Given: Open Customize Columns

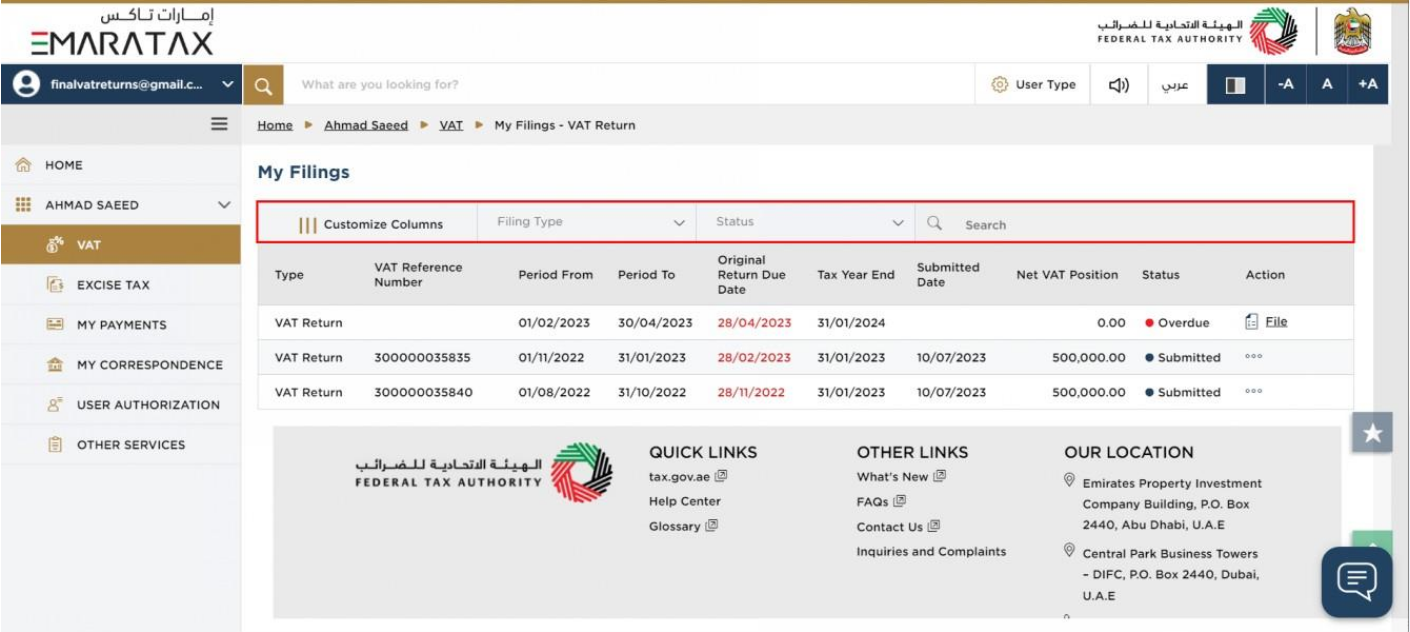Looking at the screenshot, I should (x=371, y=225).
